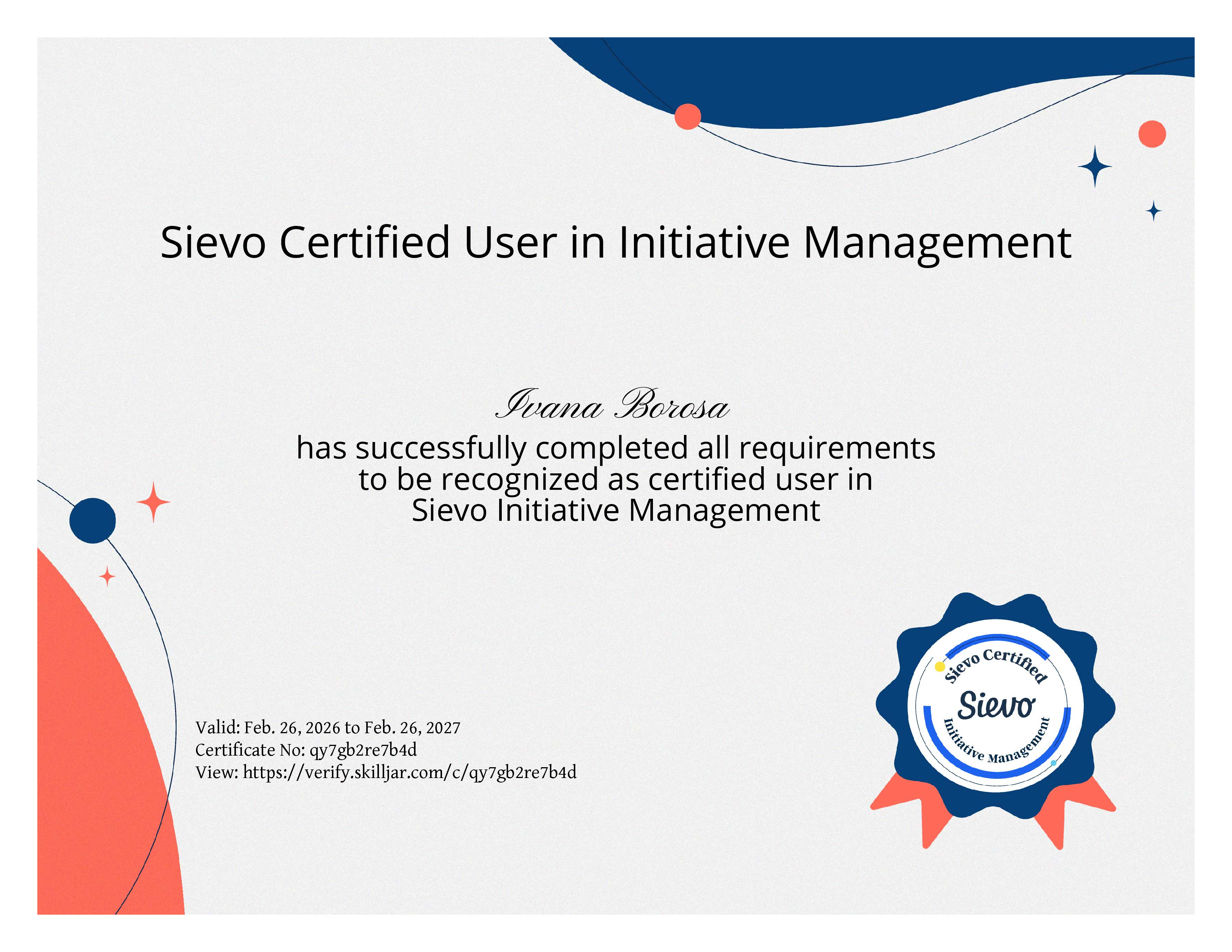The height and width of the screenshot is (952, 1232).
Task: Click the 'Sievo Initiative Management' body line
Action: tap(616, 510)
